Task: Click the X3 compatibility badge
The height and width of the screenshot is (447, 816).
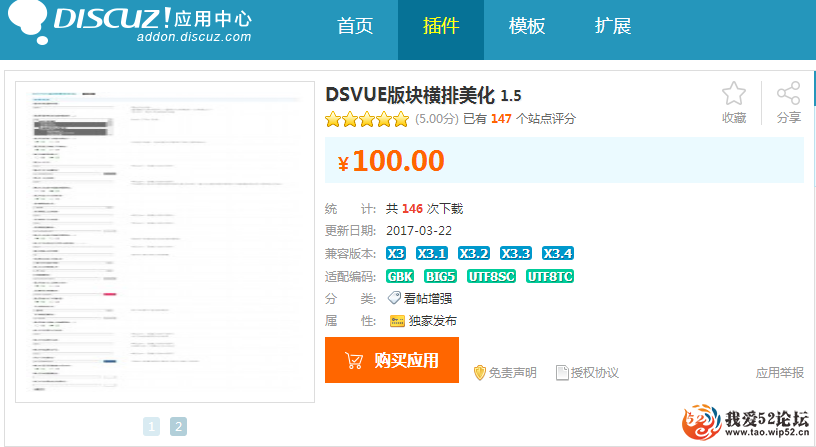Action: [x=396, y=253]
